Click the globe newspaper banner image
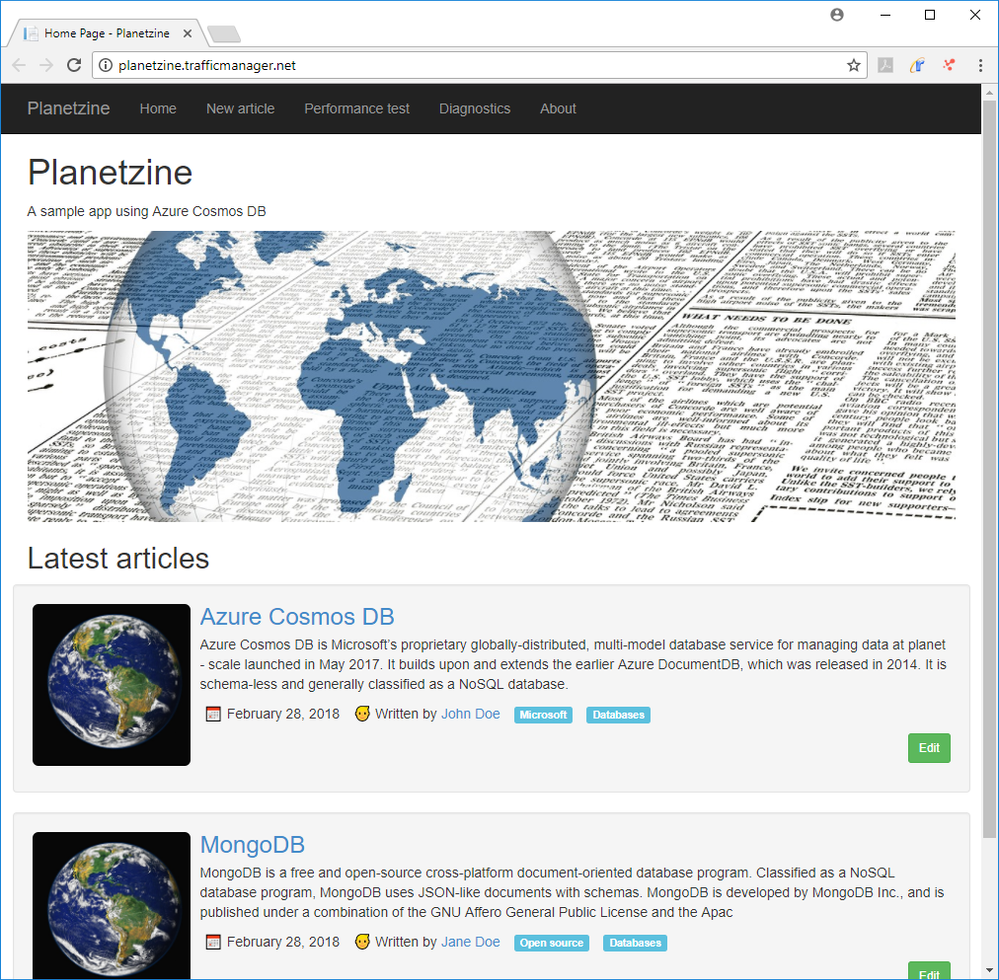 [491, 377]
